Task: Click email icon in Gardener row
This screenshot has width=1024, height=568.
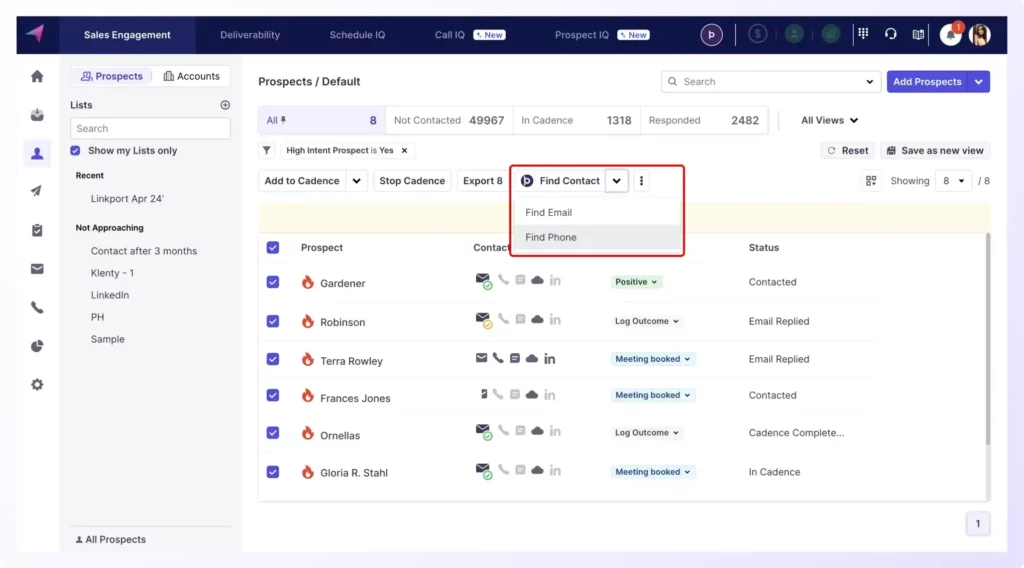Action: [x=483, y=281]
